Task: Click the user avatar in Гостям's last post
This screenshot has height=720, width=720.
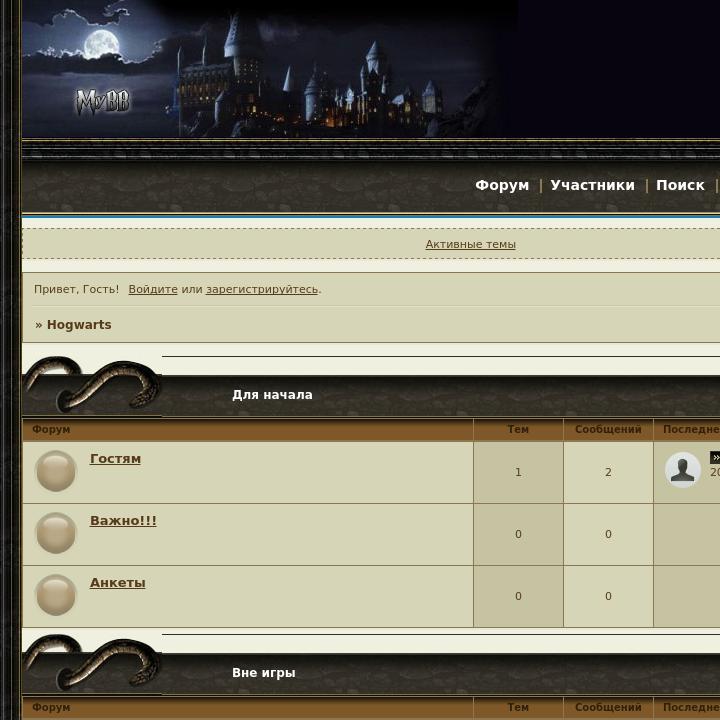Action: point(683,470)
